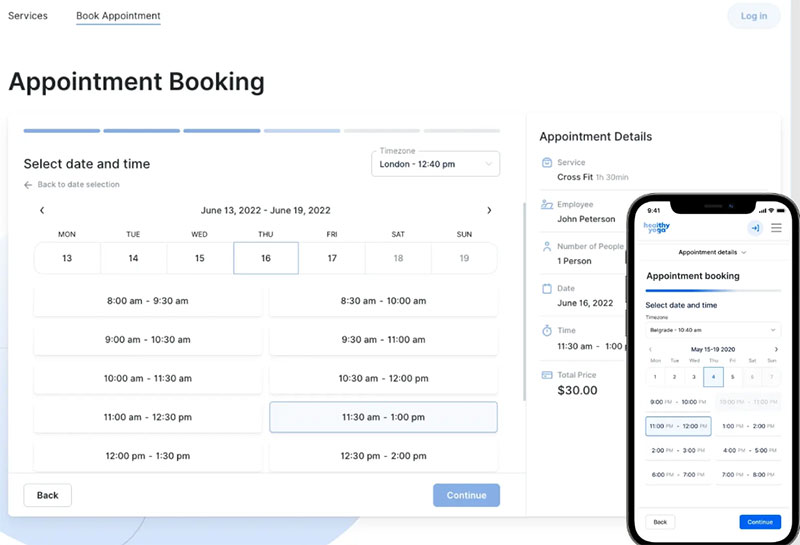Screen dimensions: 800x545
Task: Click the Employee icon
Action: tap(546, 205)
